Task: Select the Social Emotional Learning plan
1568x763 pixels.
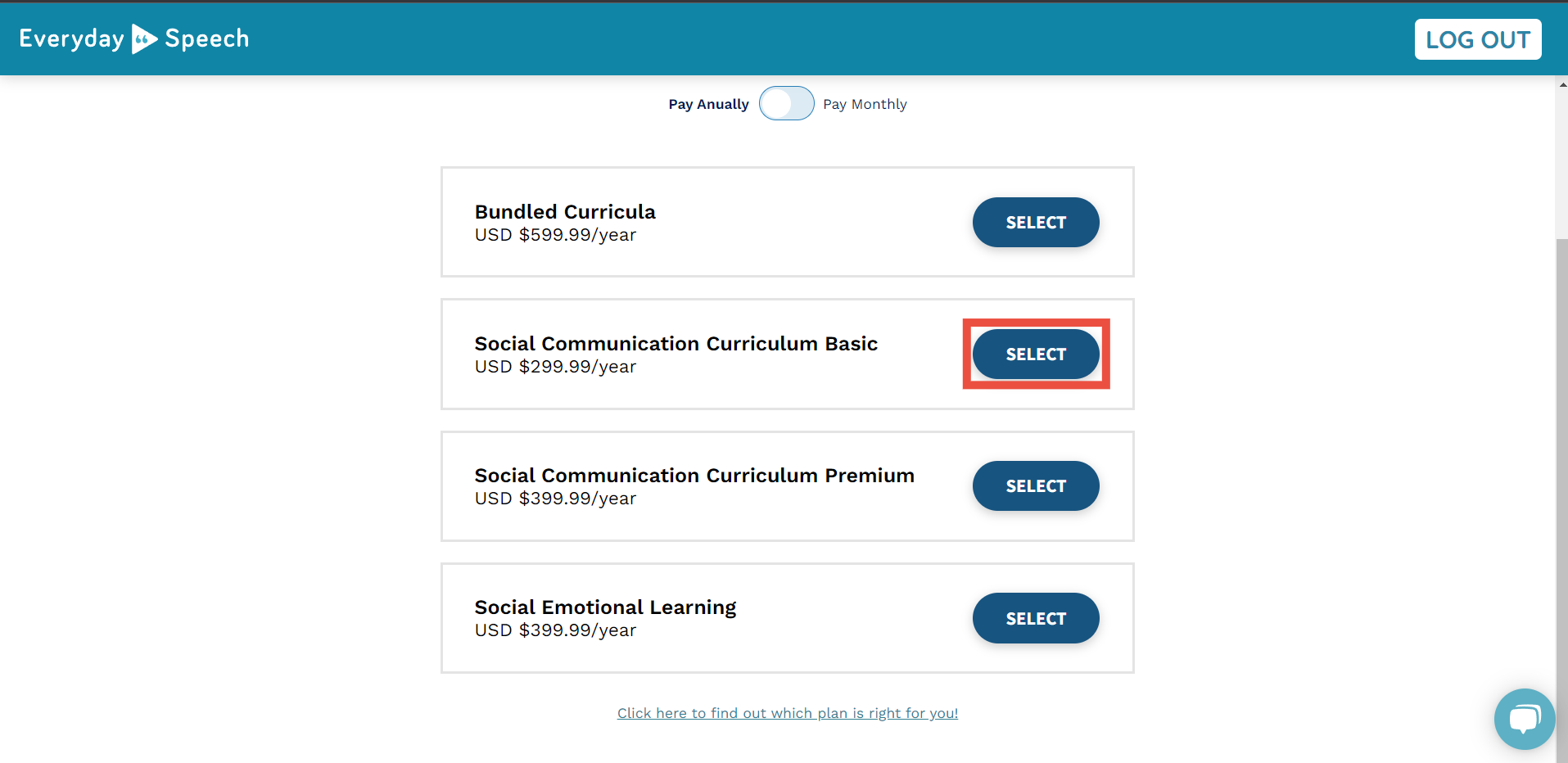Action: click(1036, 618)
